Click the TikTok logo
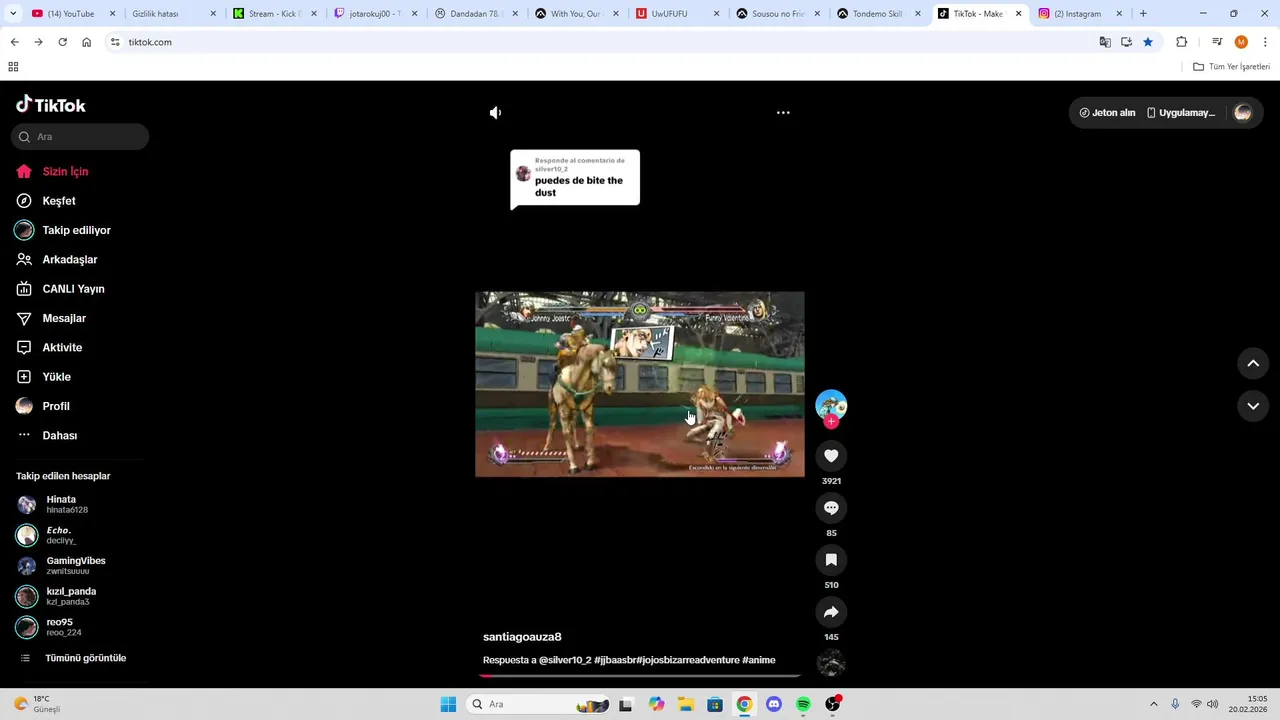Image resolution: width=1280 pixels, height=720 pixels. click(x=51, y=105)
